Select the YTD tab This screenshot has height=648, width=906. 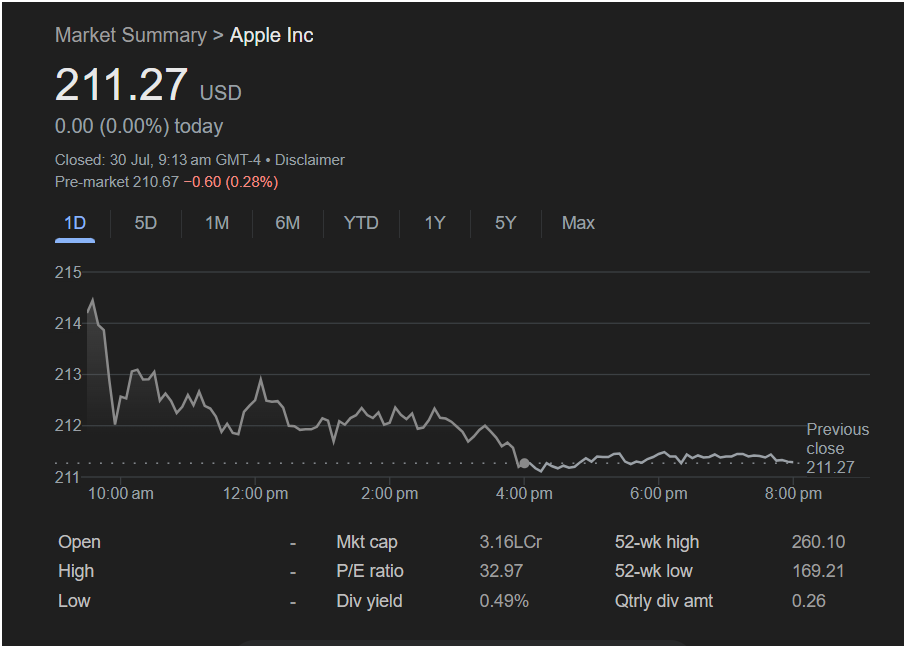(361, 223)
